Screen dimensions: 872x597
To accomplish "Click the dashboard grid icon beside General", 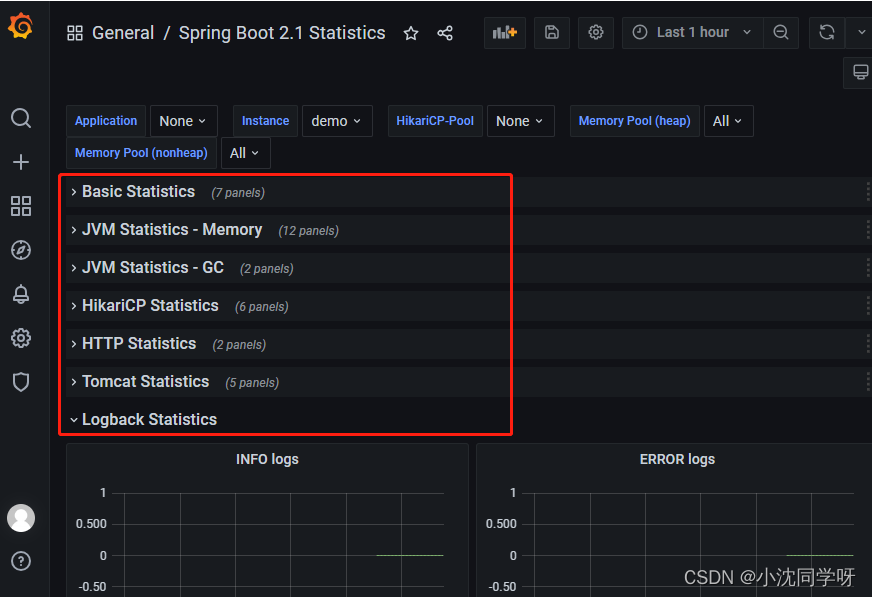I will tap(75, 33).
